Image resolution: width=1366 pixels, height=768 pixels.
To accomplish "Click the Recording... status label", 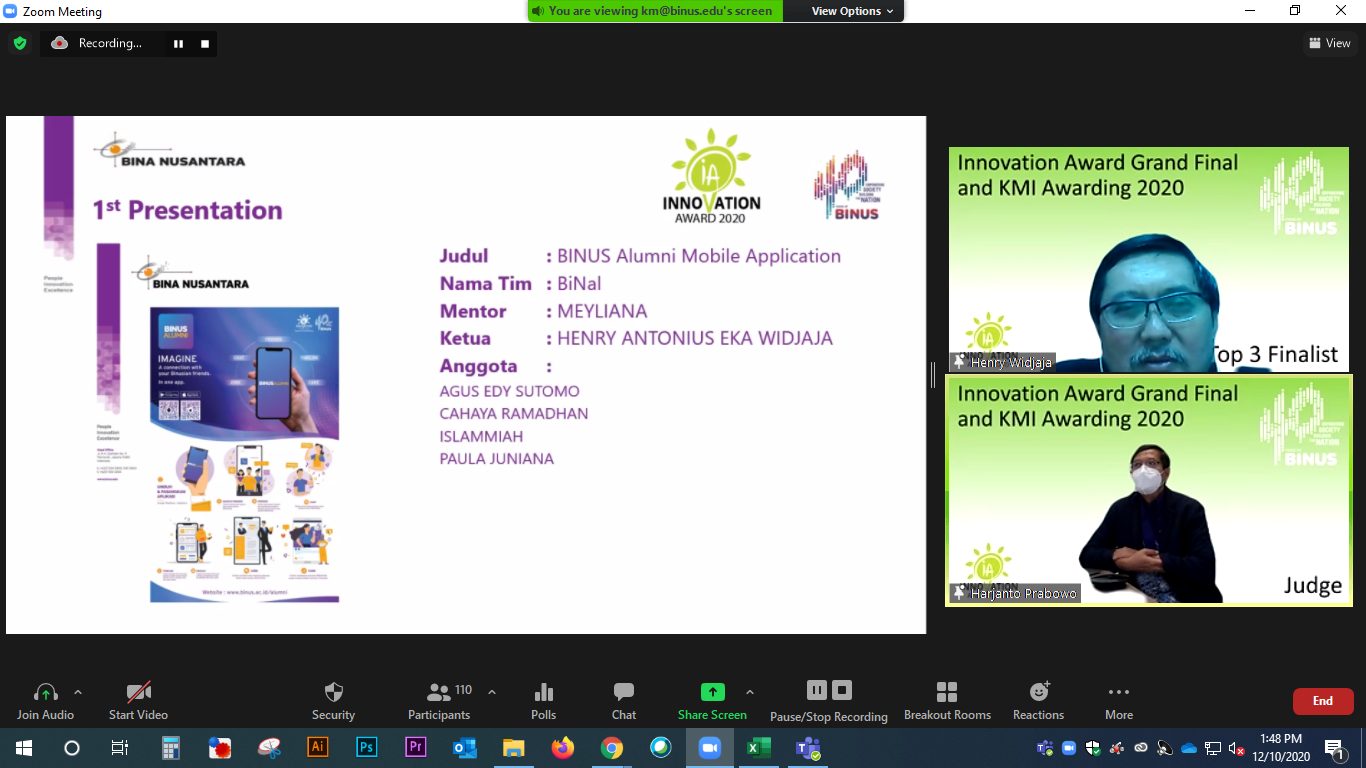I will [110, 44].
